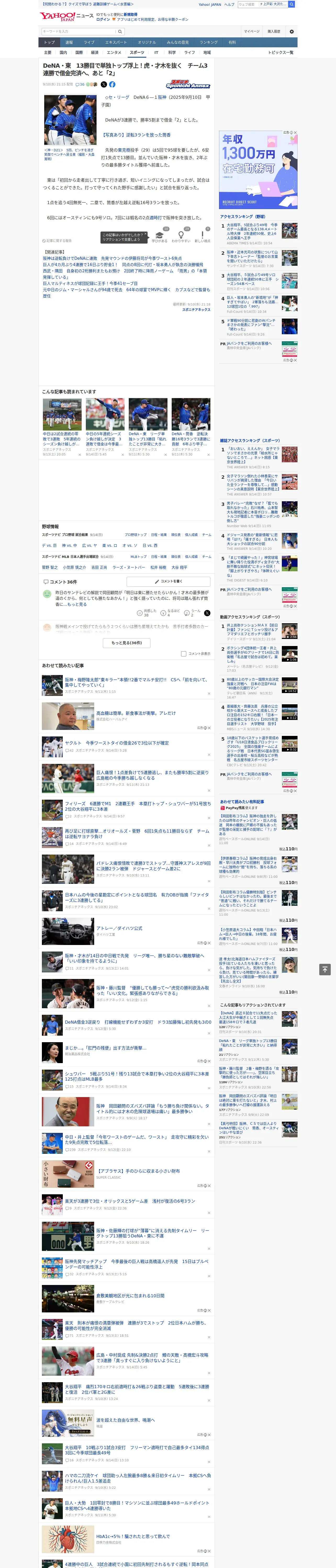Image resolution: width=336 pixels, height=1568 pixels.
Task: Open the ライブ navigation tab
Action: (x=89, y=43)
